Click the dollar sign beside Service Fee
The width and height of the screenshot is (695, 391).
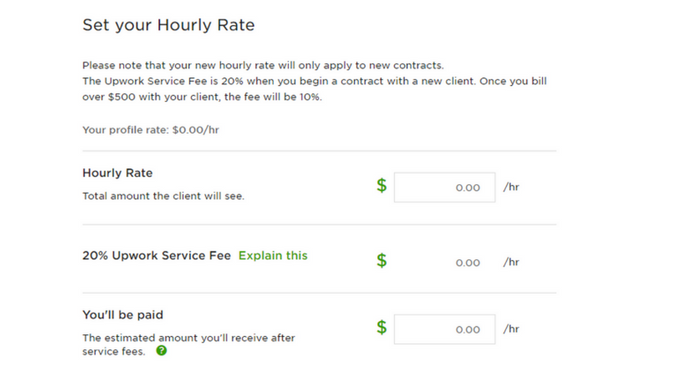pos(382,260)
